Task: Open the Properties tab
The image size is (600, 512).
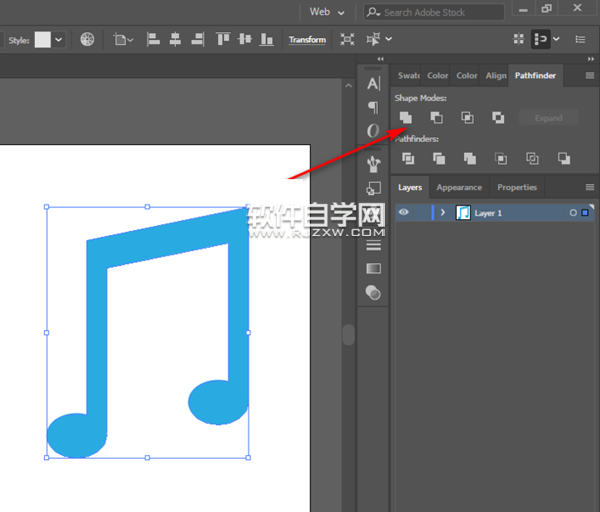Action: click(517, 187)
